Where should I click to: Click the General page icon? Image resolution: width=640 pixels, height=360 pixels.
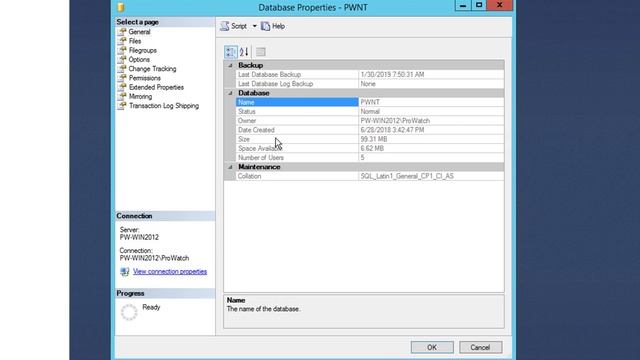coord(122,32)
